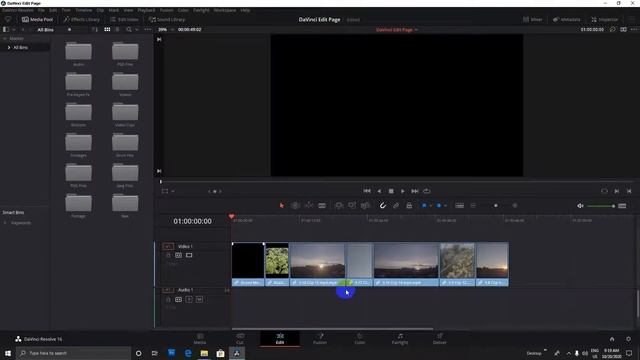Activate the Trim Edit Mode tool

[x=295, y=205]
